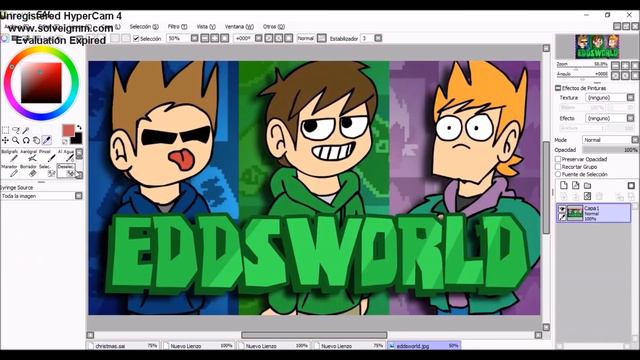This screenshot has width=640, height=360.
Task: Open the Otros menu
Action: pos(273,27)
